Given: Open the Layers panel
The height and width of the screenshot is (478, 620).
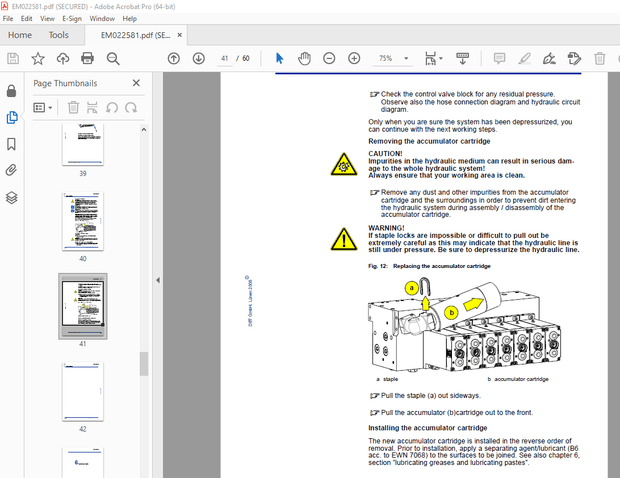Looking at the screenshot, I should (x=11, y=197).
